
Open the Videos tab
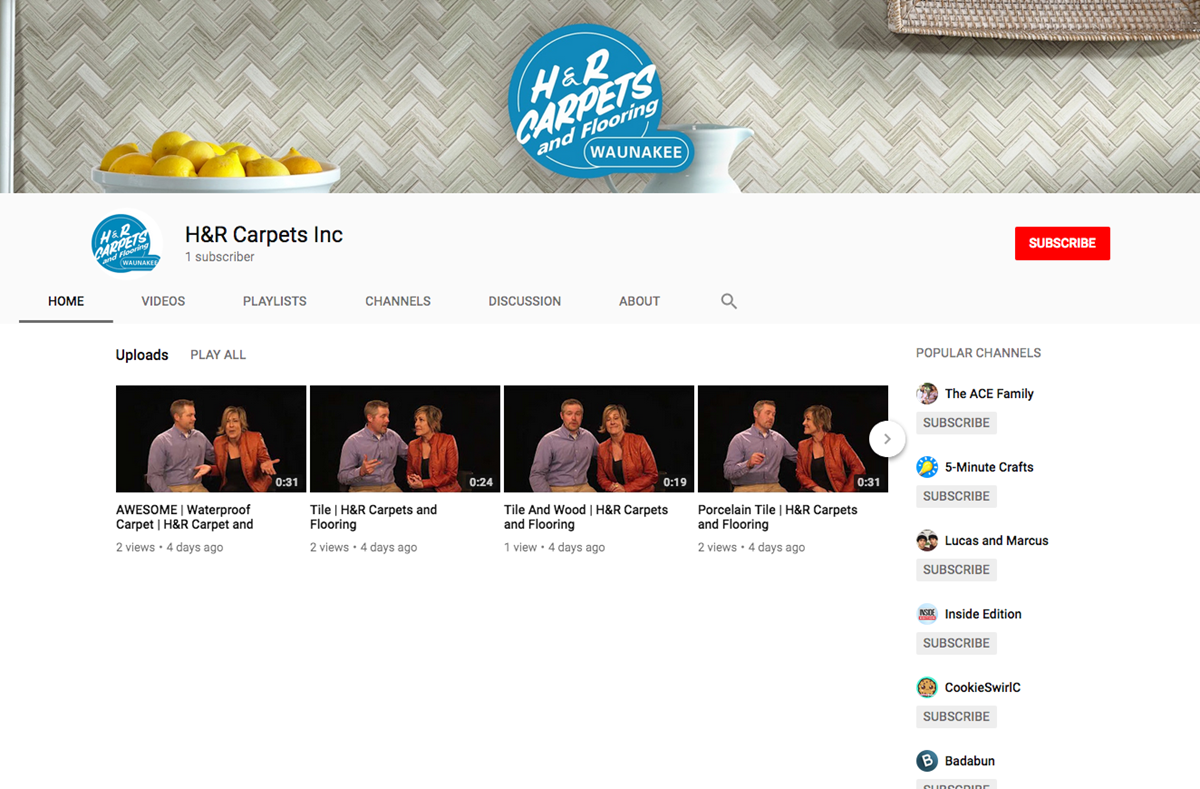[163, 301]
